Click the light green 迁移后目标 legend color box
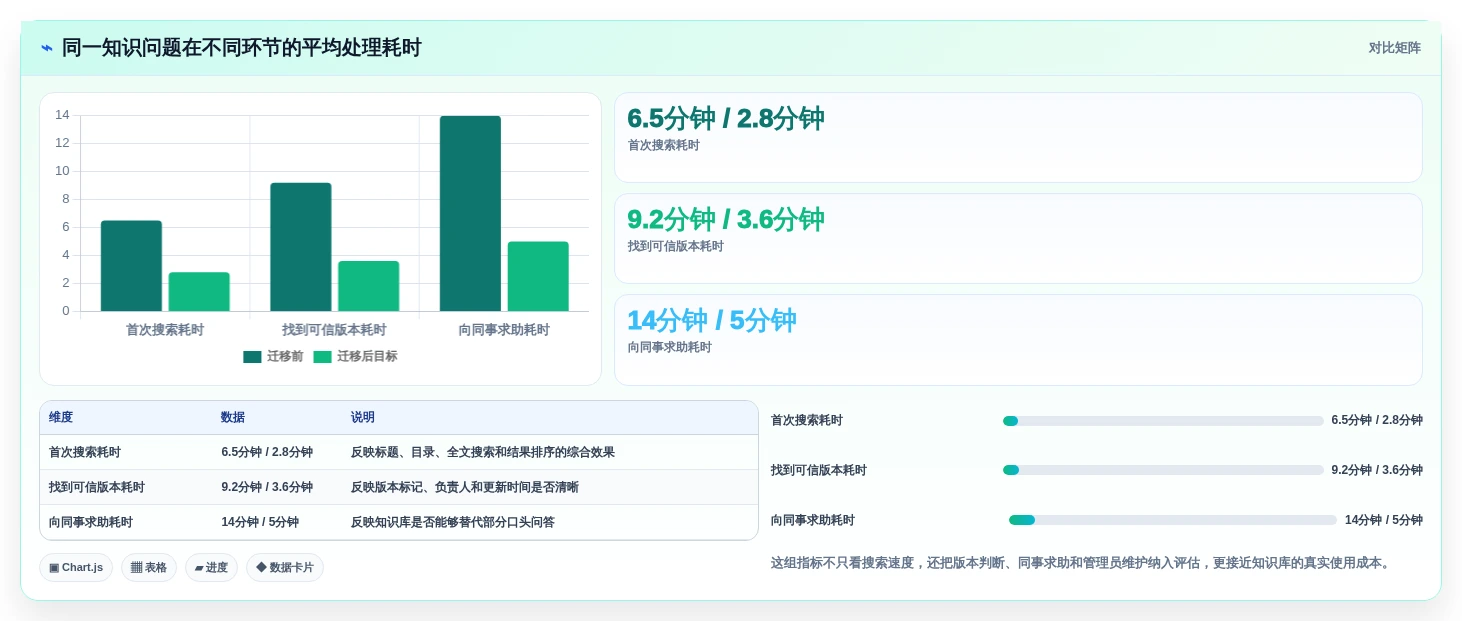Viewport: 1462px width, 621px height. (x=322, y=357)
